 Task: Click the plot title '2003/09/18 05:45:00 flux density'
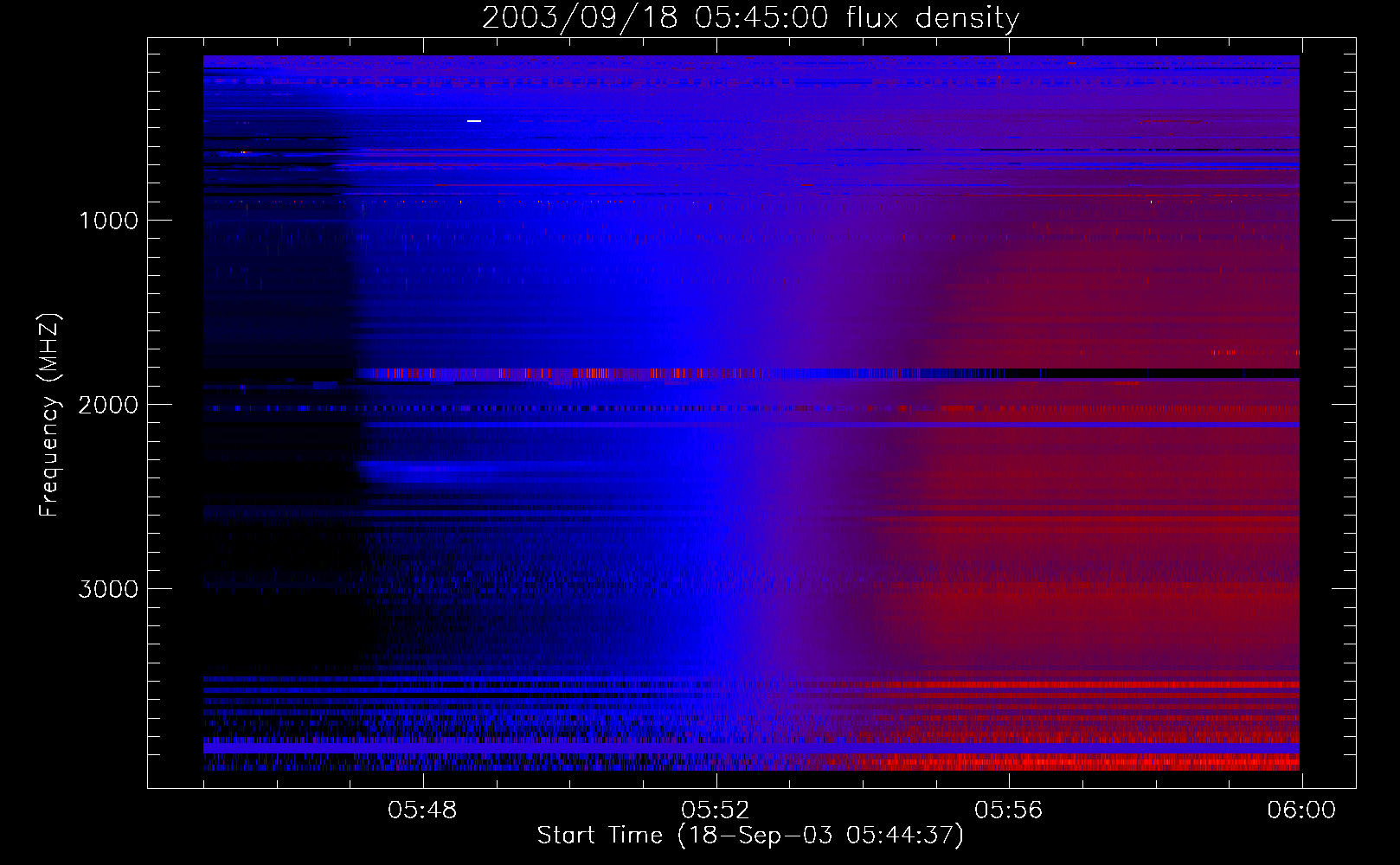tap(750, 18)
